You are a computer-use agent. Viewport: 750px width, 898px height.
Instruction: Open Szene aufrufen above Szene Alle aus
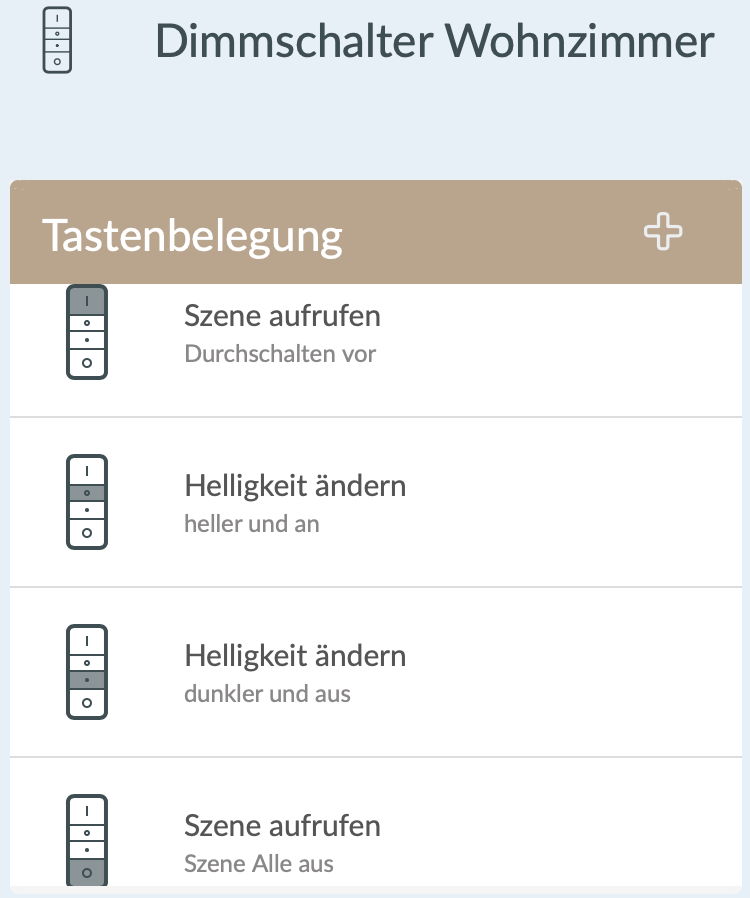pyautogui.click(x=282, y=827)
